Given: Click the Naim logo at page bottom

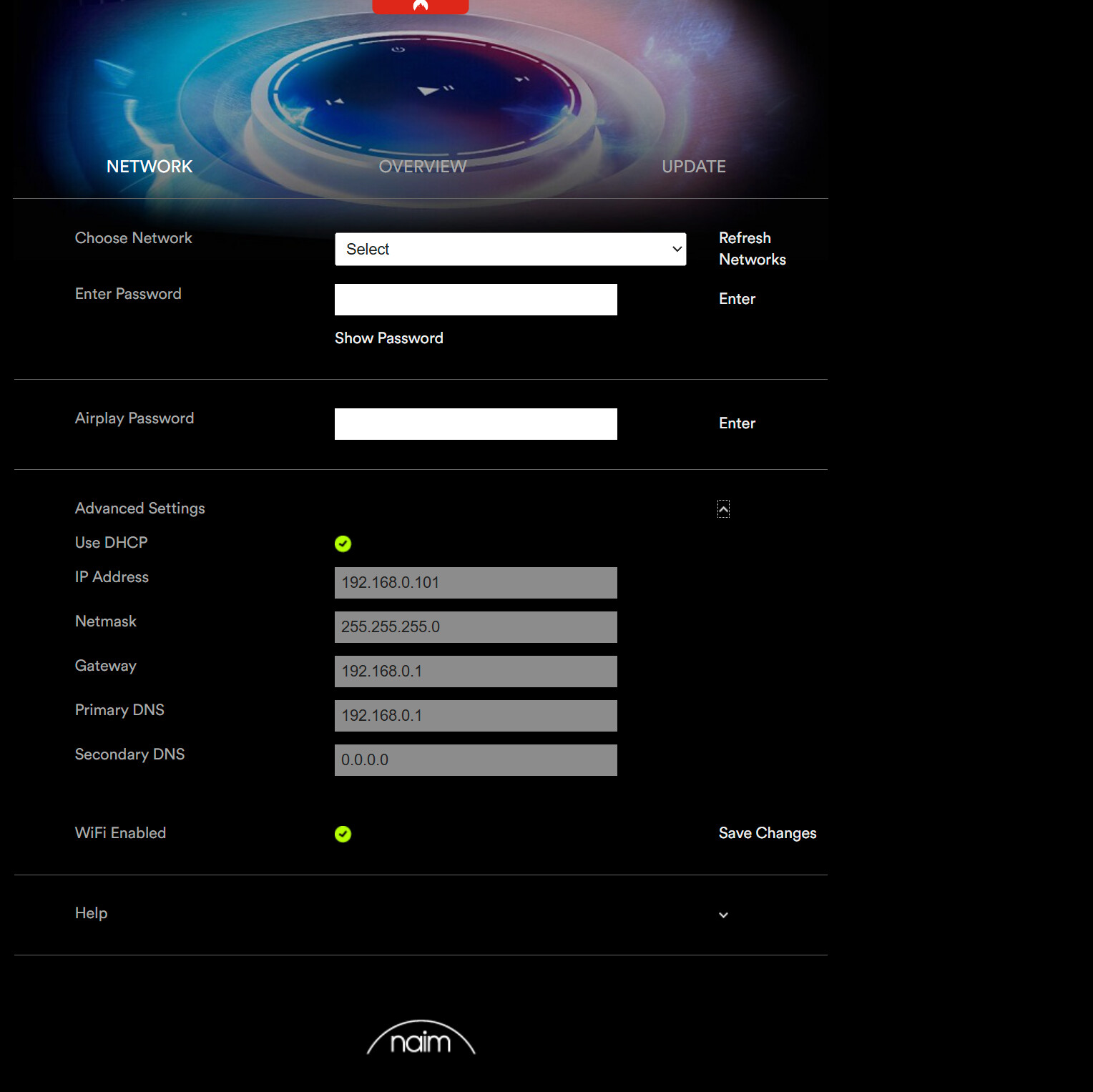Looking at the screenshot, I should tap(421, 1039).
